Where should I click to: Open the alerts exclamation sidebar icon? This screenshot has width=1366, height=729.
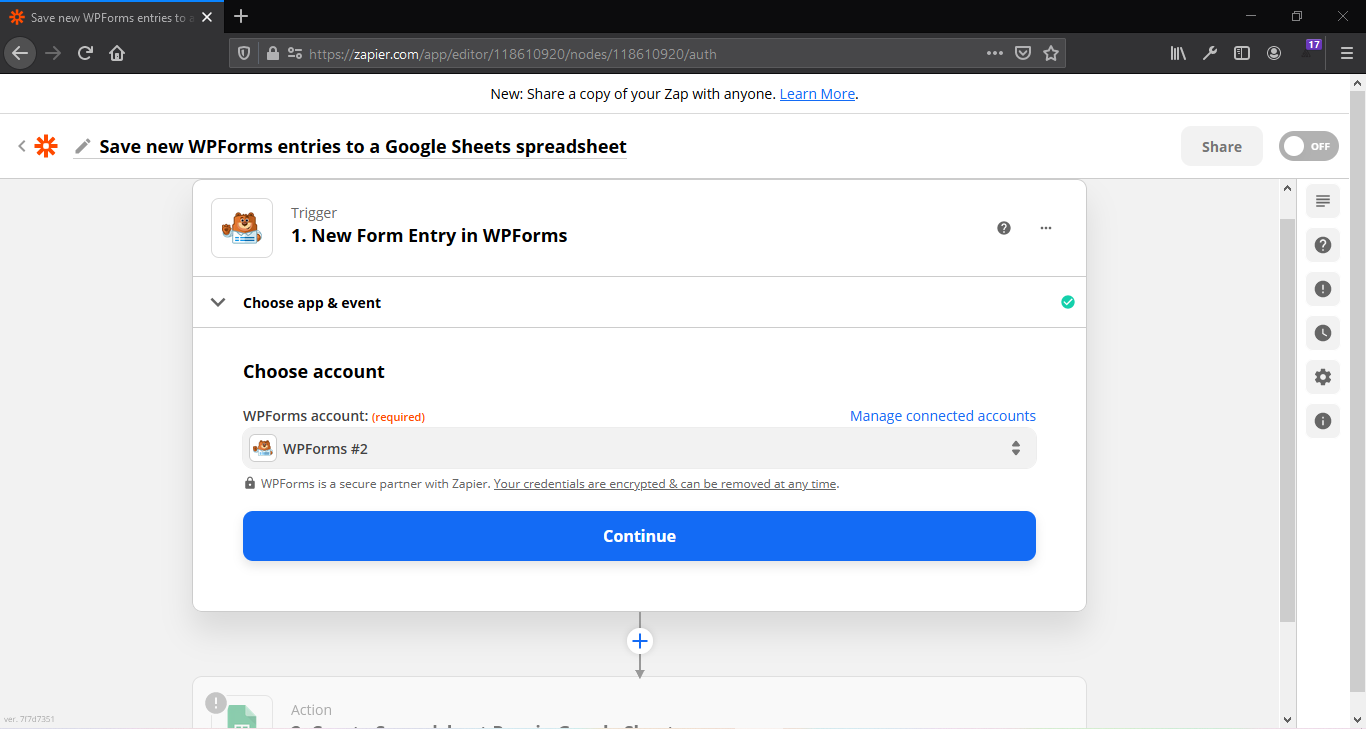pyautogui.click(x=1323, y=289)
